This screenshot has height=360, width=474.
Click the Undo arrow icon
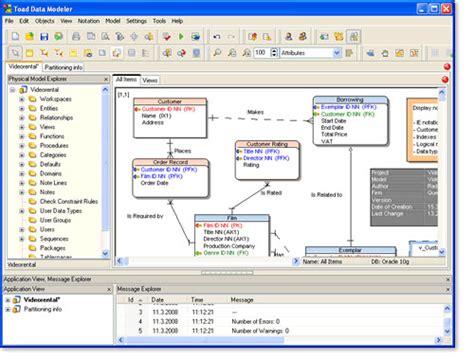(x=217, y=36)
